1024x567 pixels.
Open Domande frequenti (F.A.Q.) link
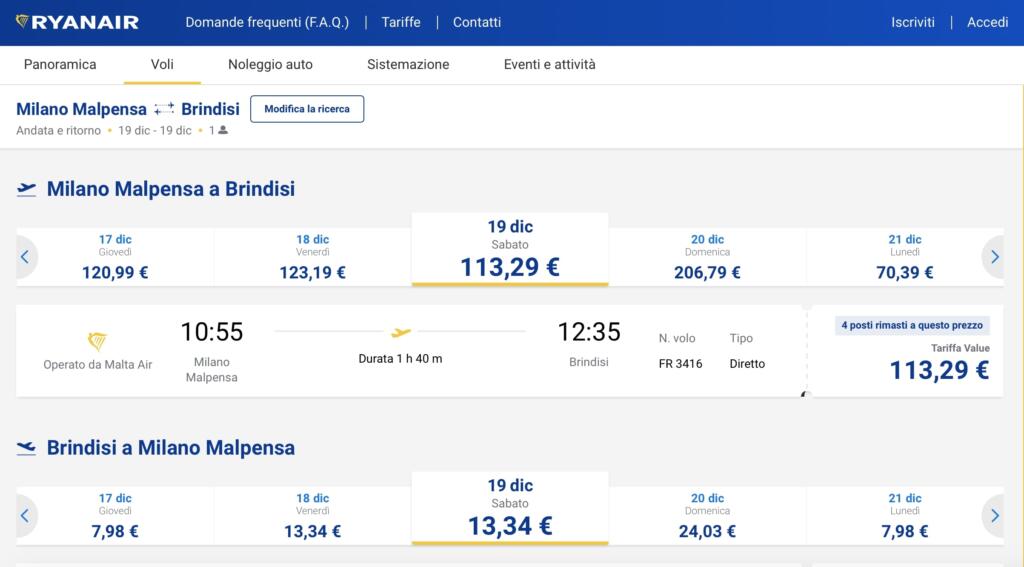coord(267,22)
